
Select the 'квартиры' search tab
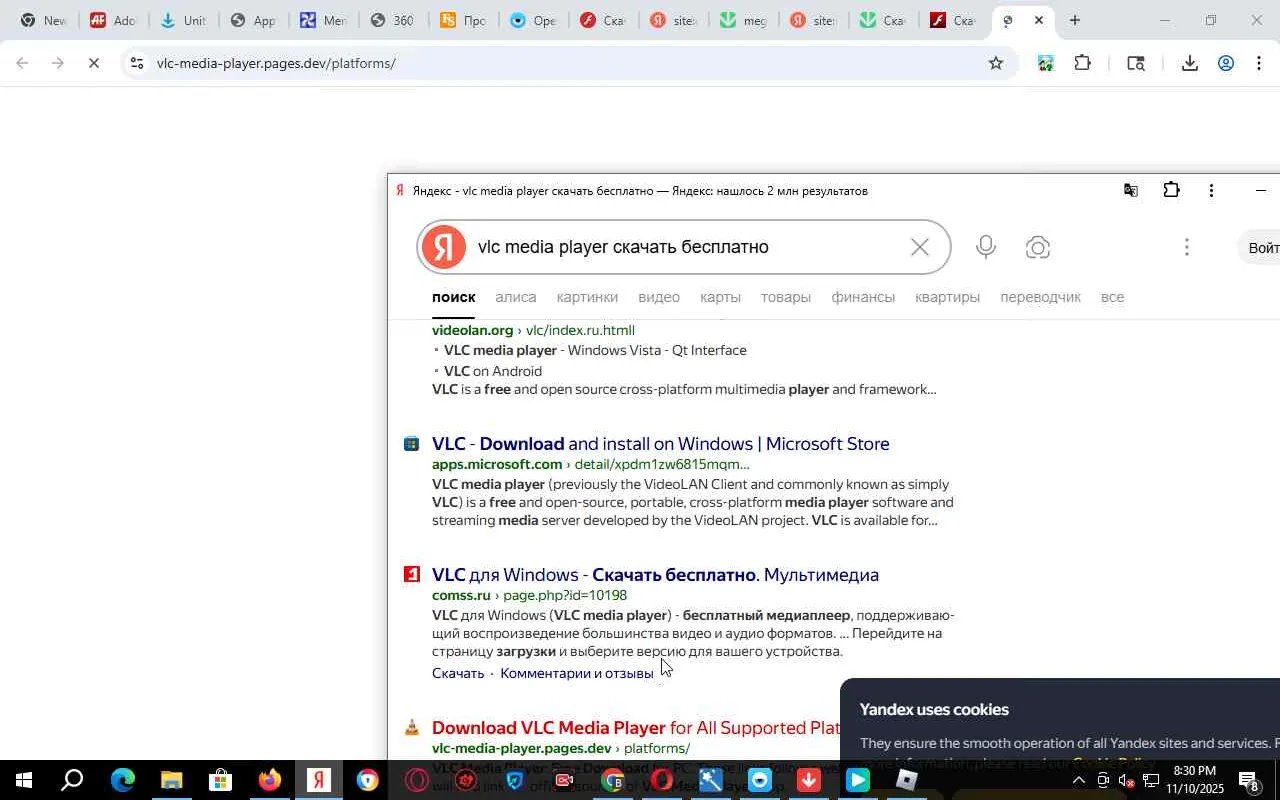pos(947,297)
